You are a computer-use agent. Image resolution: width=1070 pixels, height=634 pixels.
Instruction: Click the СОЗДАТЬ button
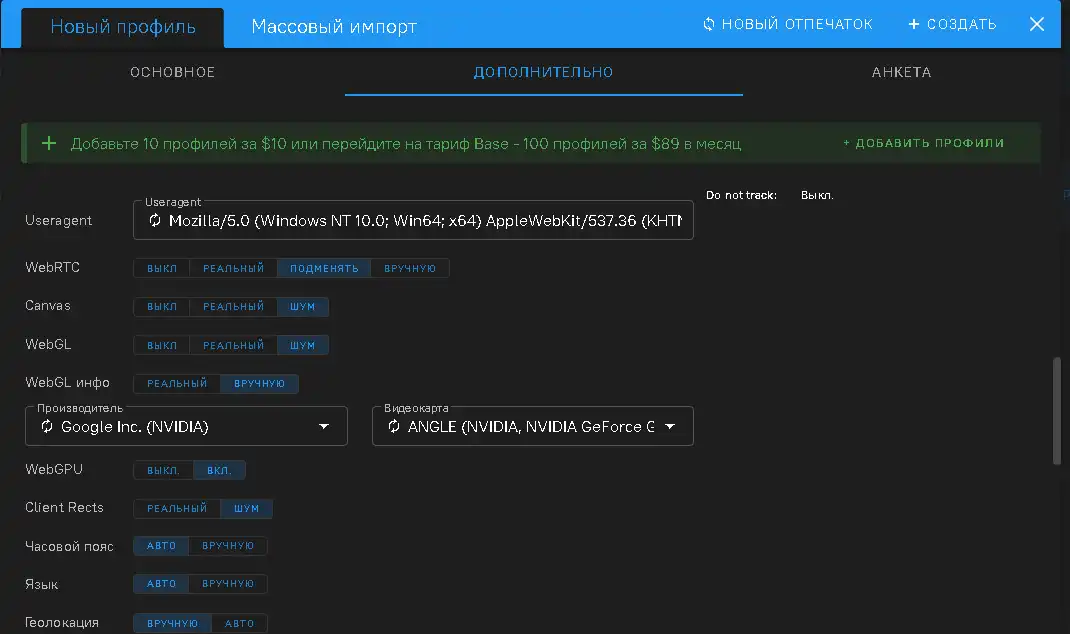click(953, 25)
